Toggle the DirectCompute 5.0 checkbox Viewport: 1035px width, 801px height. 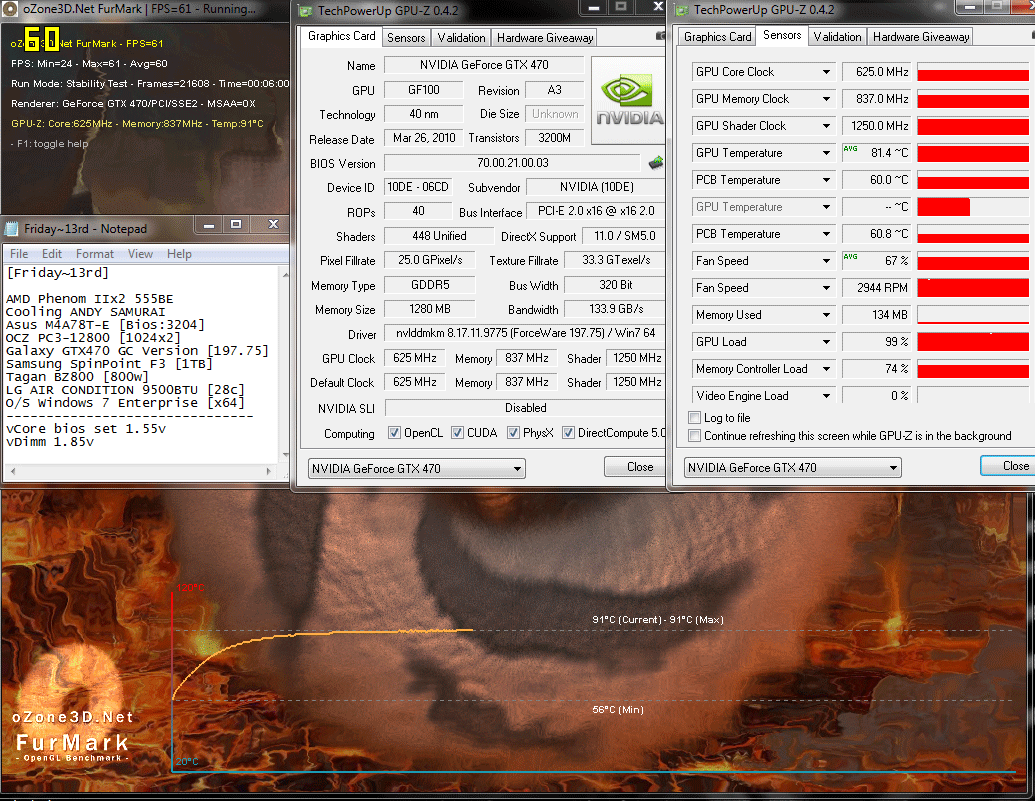coord(568,433)
